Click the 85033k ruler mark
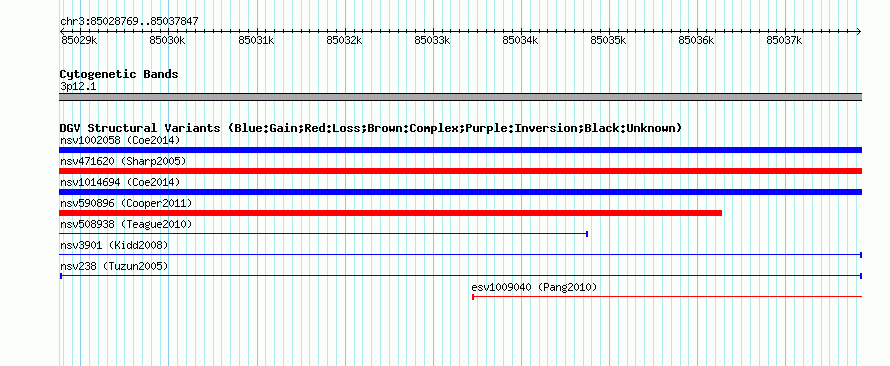The width and height of the screenshot is (890, 366). click(432, 40)
